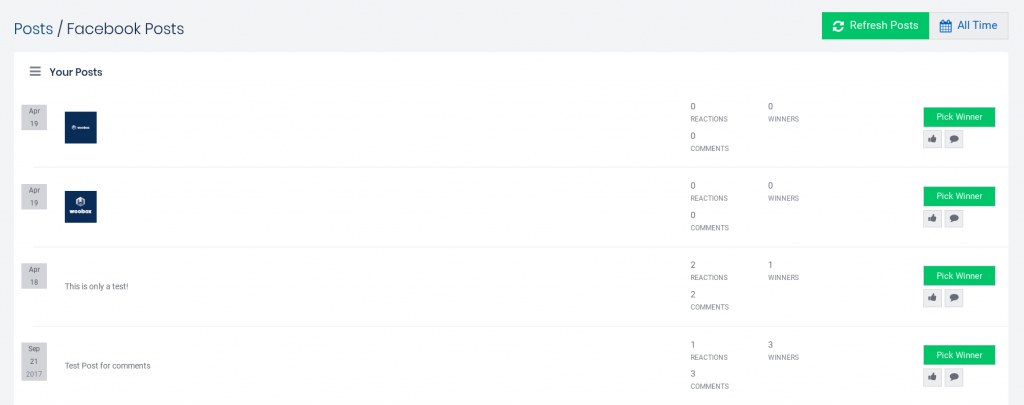Open the first post's Woobox thumbnail

pyautogui.click(x=81, y=127)
